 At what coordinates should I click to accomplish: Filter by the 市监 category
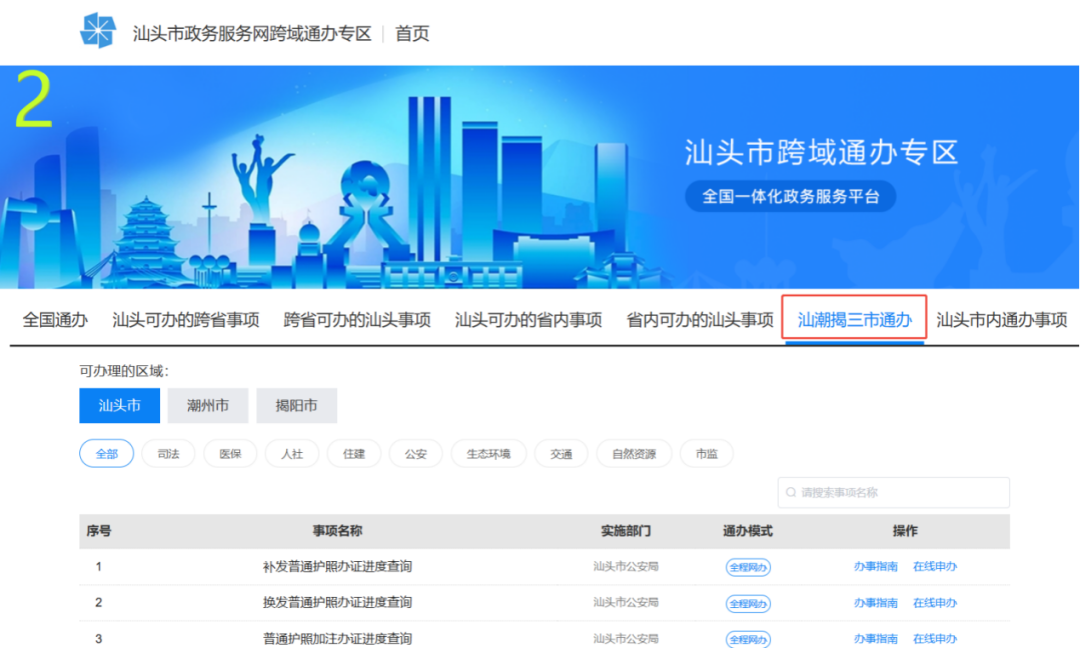tap(707, 454)
